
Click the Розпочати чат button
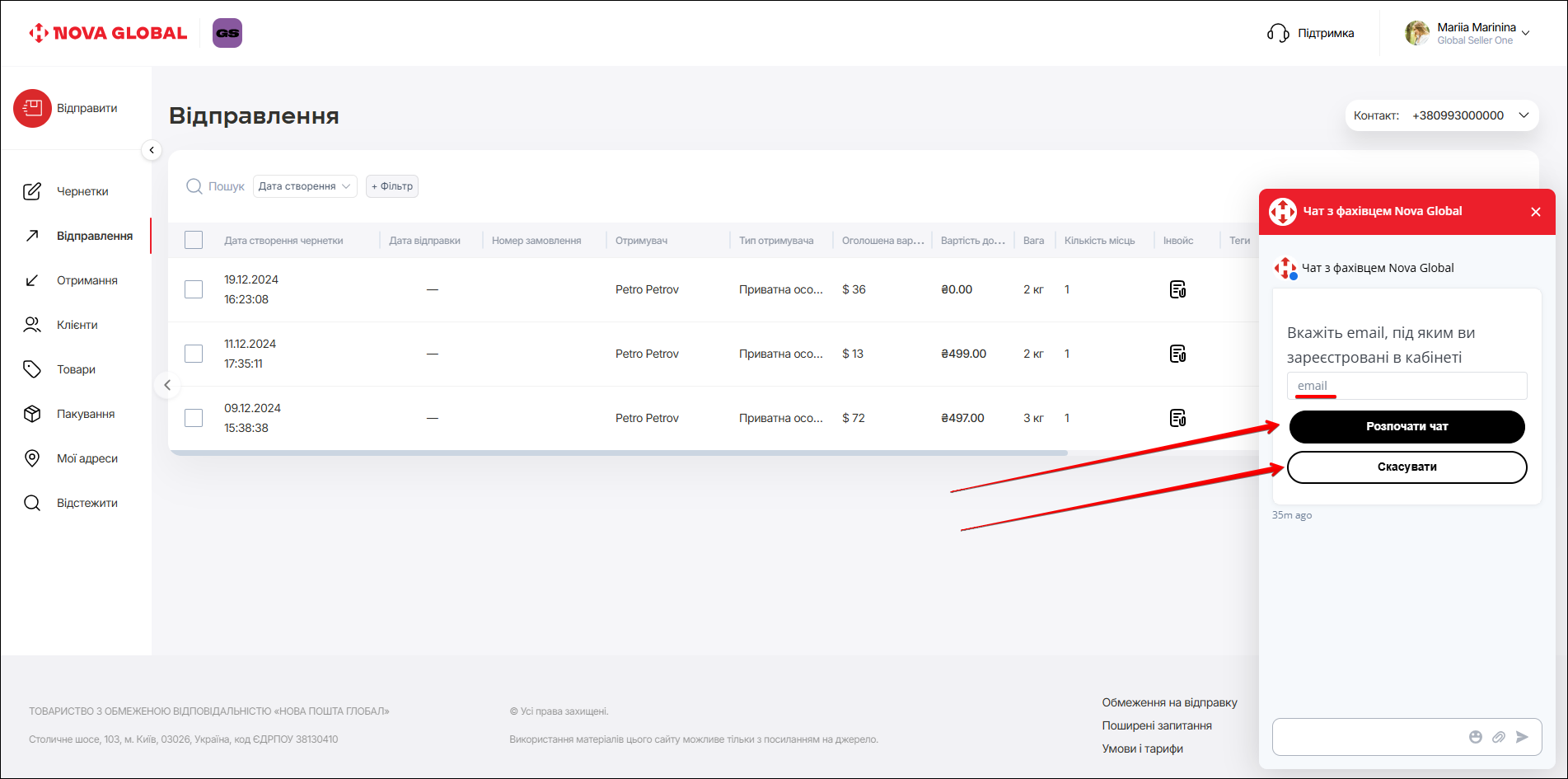point(1407,426)
